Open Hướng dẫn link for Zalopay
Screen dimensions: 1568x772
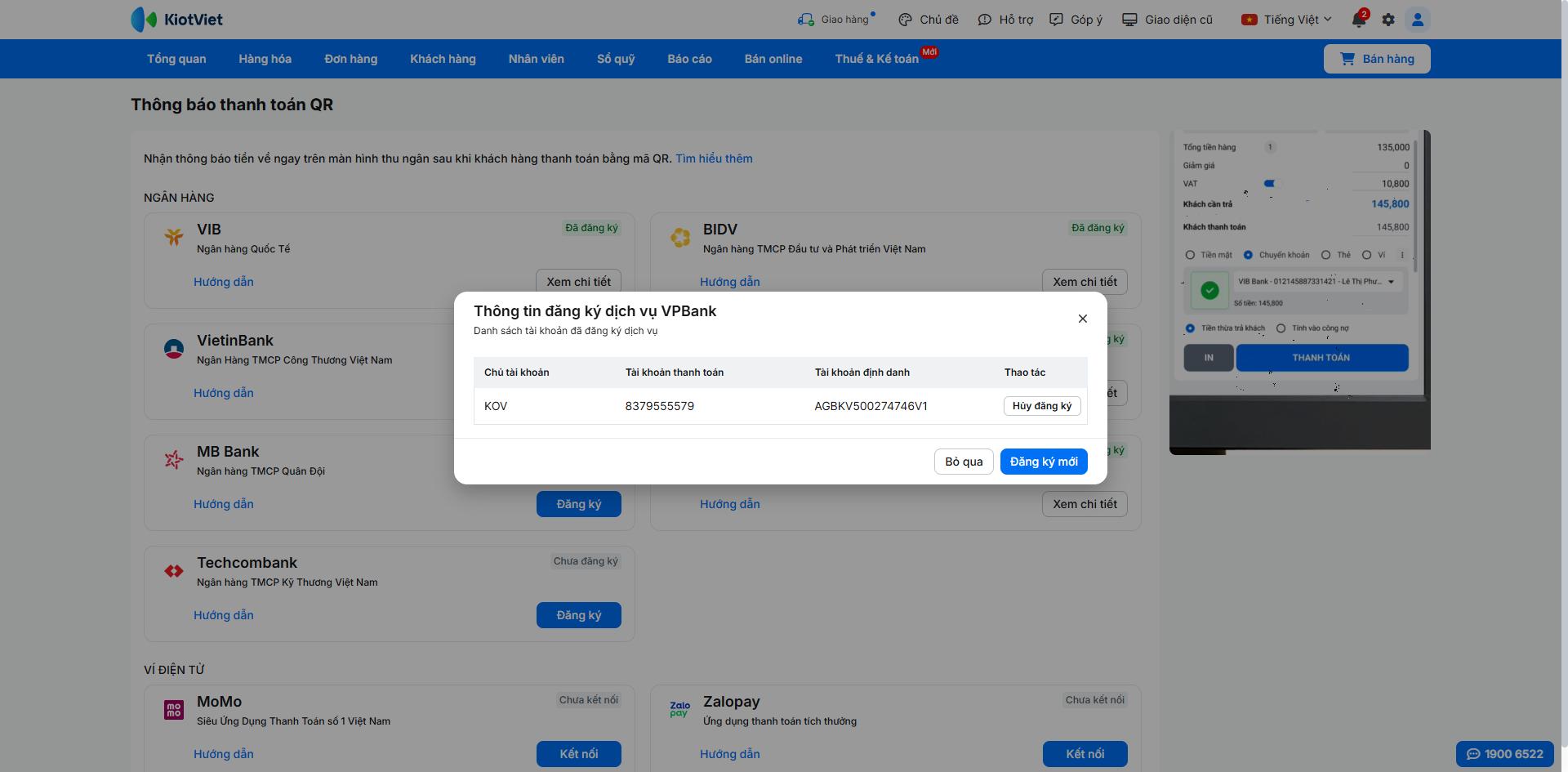pyautogui.click(x=730, y=754)
